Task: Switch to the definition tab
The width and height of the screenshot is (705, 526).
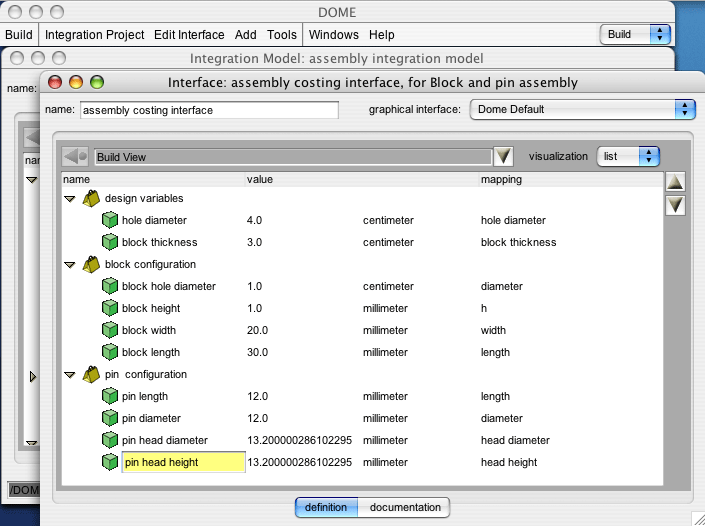Action: point(326,508)
